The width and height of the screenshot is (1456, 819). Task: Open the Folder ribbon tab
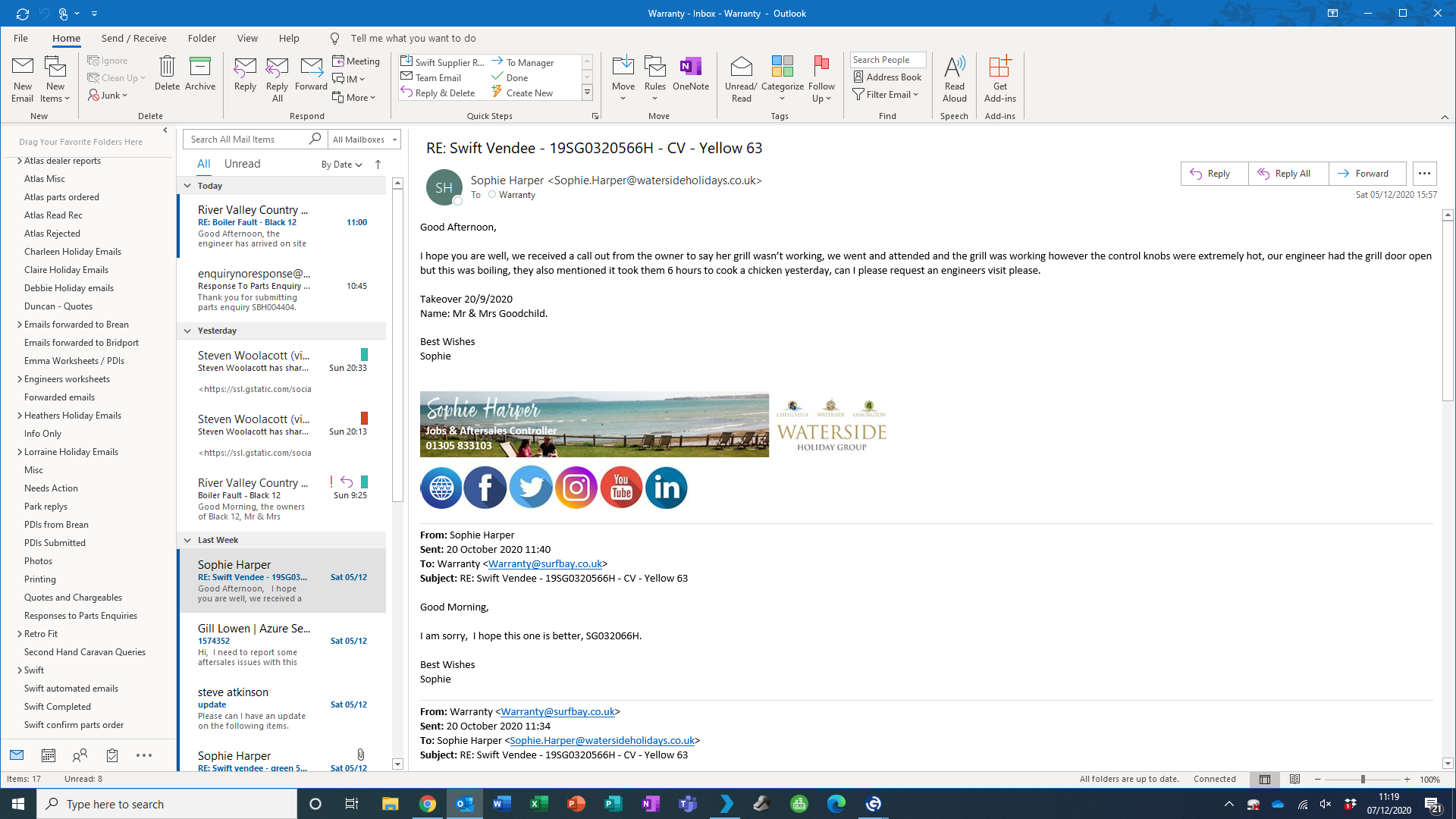(x=202, y=38)
